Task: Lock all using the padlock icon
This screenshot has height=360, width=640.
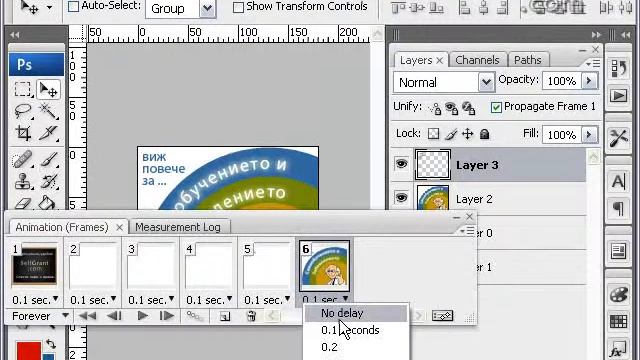Action: coord(484,134)
